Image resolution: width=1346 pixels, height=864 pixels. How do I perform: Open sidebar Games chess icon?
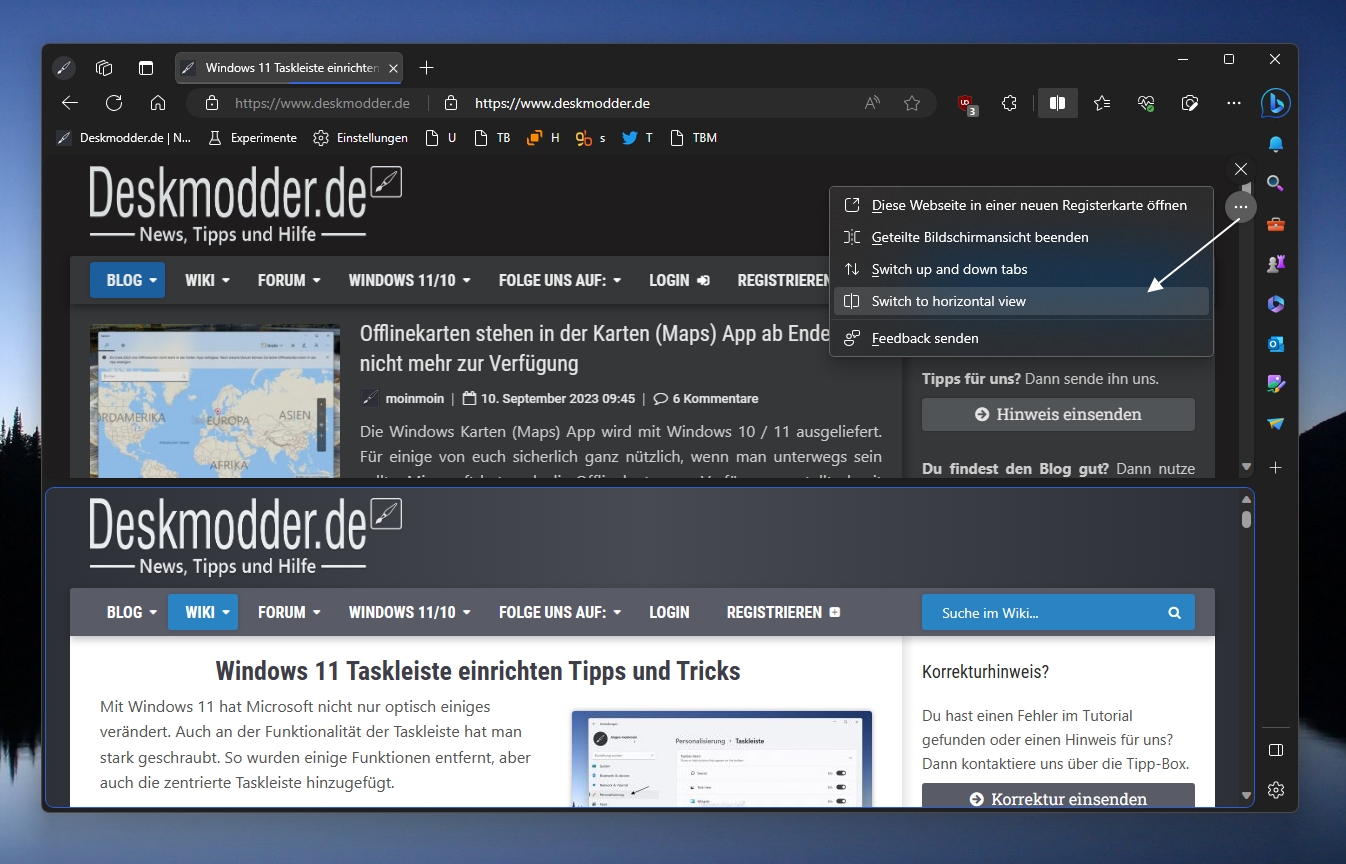pyautogui.click(x=1275, y=264)
